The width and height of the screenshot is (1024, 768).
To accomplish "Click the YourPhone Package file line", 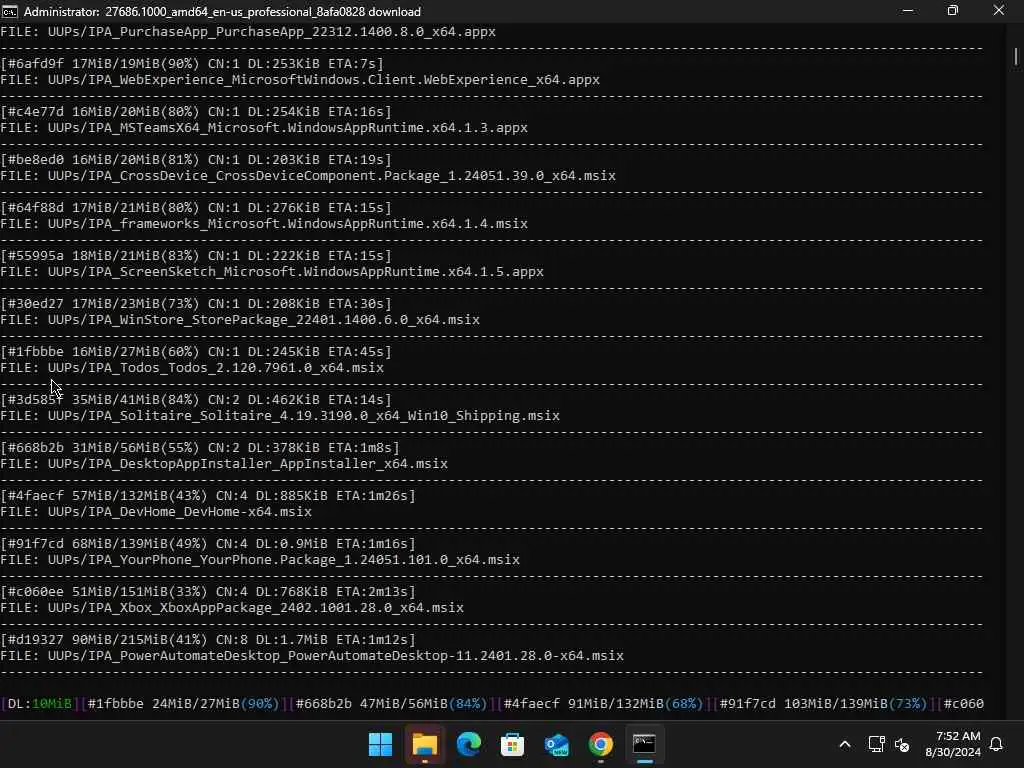I will tap(260, 560).
